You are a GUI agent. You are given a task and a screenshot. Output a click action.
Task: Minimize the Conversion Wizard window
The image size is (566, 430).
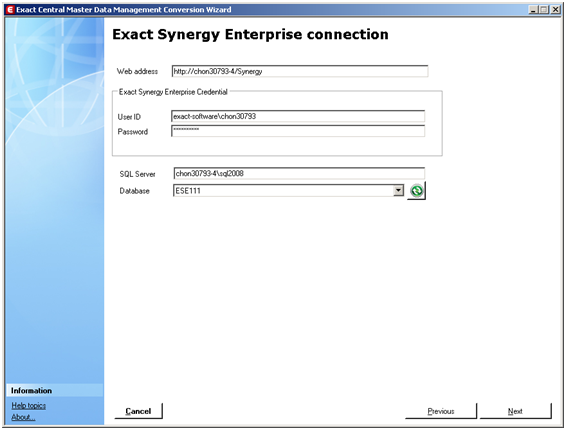click(533, 10)
